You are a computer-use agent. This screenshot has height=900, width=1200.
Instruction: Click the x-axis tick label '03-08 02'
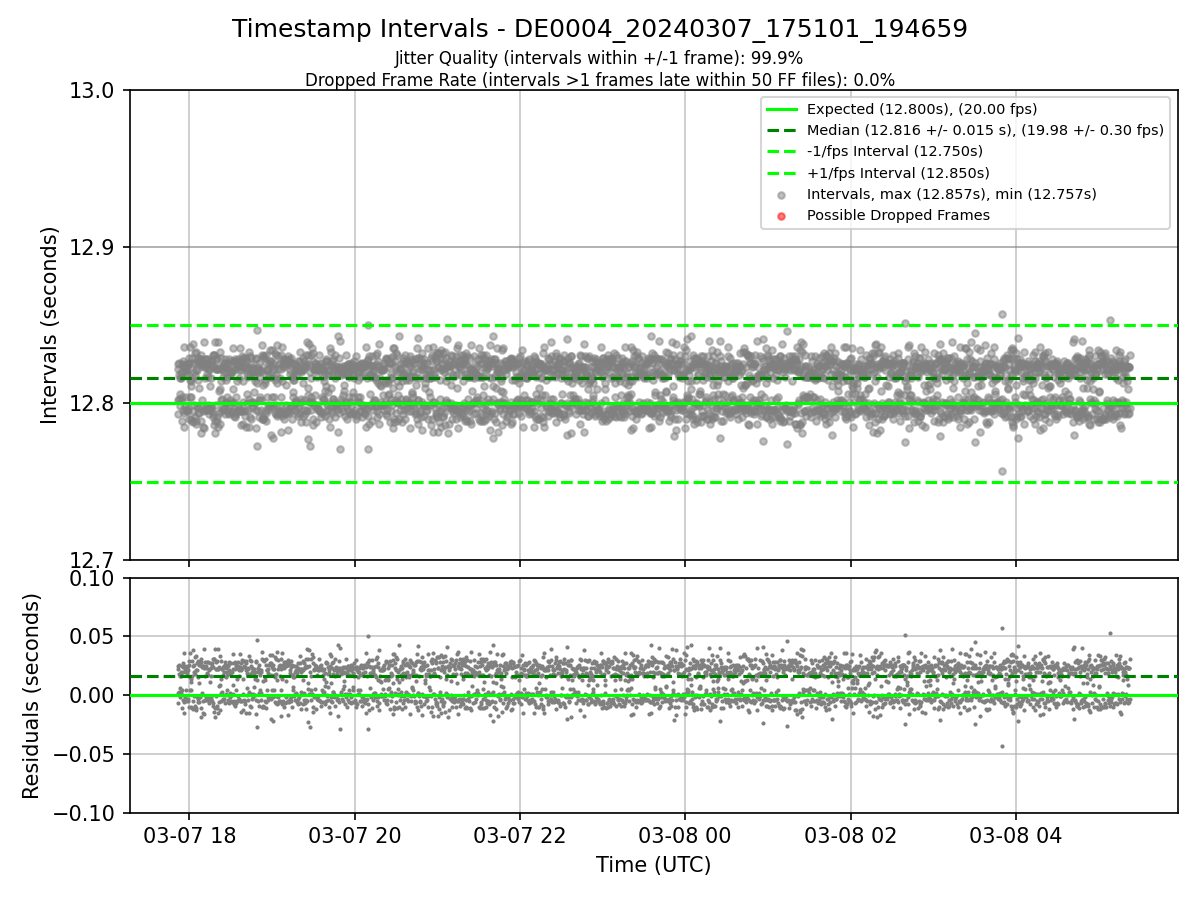tap(851, 835)
